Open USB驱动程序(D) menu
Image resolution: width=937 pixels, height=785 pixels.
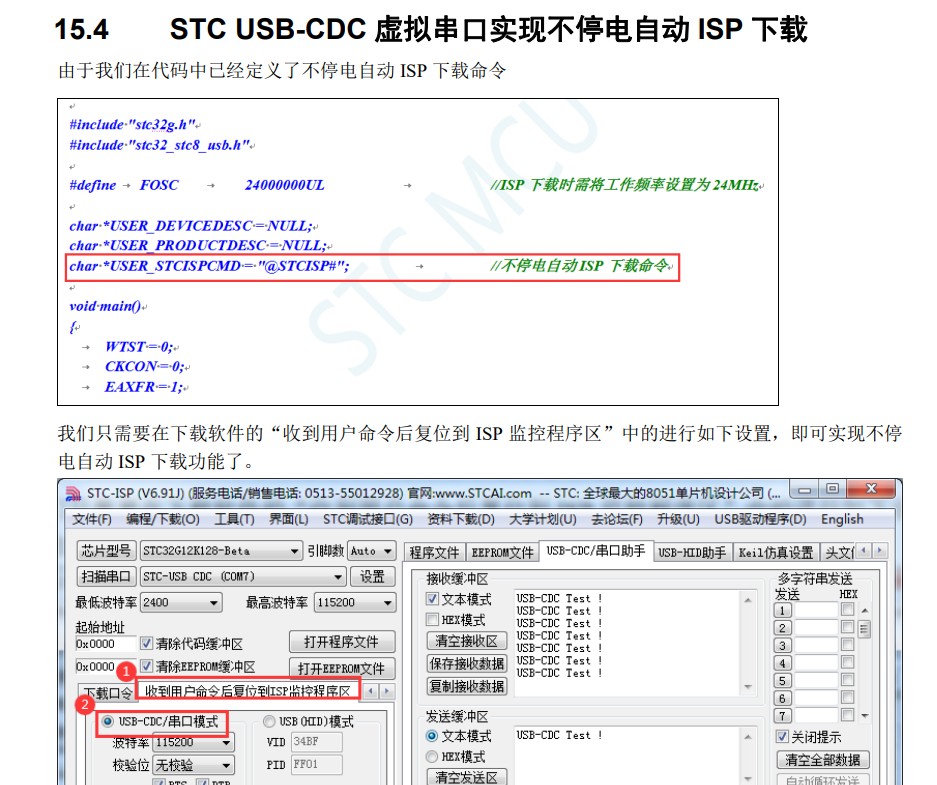[x=760, y=519]
